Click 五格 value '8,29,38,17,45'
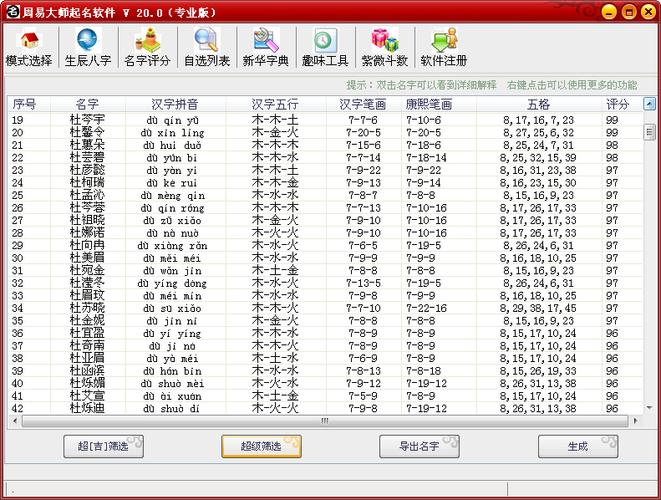The image size is (661, 500). coord(538,308)
